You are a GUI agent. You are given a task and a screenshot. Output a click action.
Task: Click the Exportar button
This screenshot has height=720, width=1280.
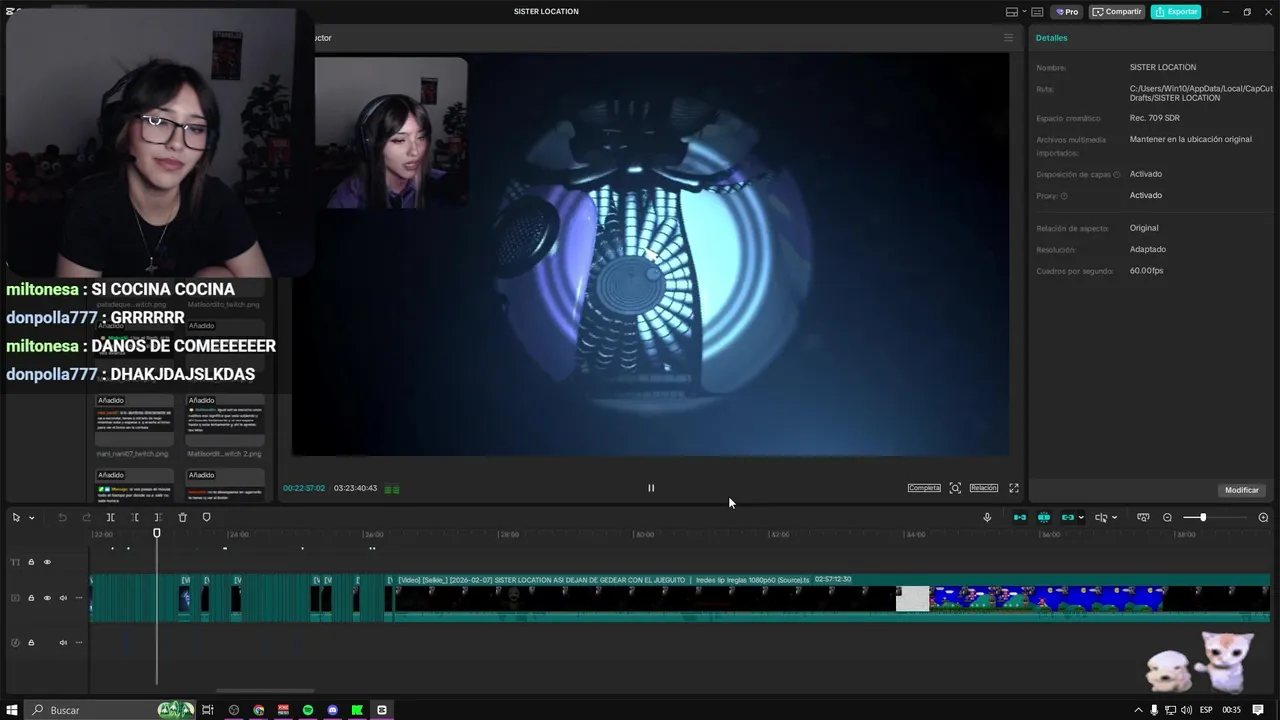click(1176, 12)
